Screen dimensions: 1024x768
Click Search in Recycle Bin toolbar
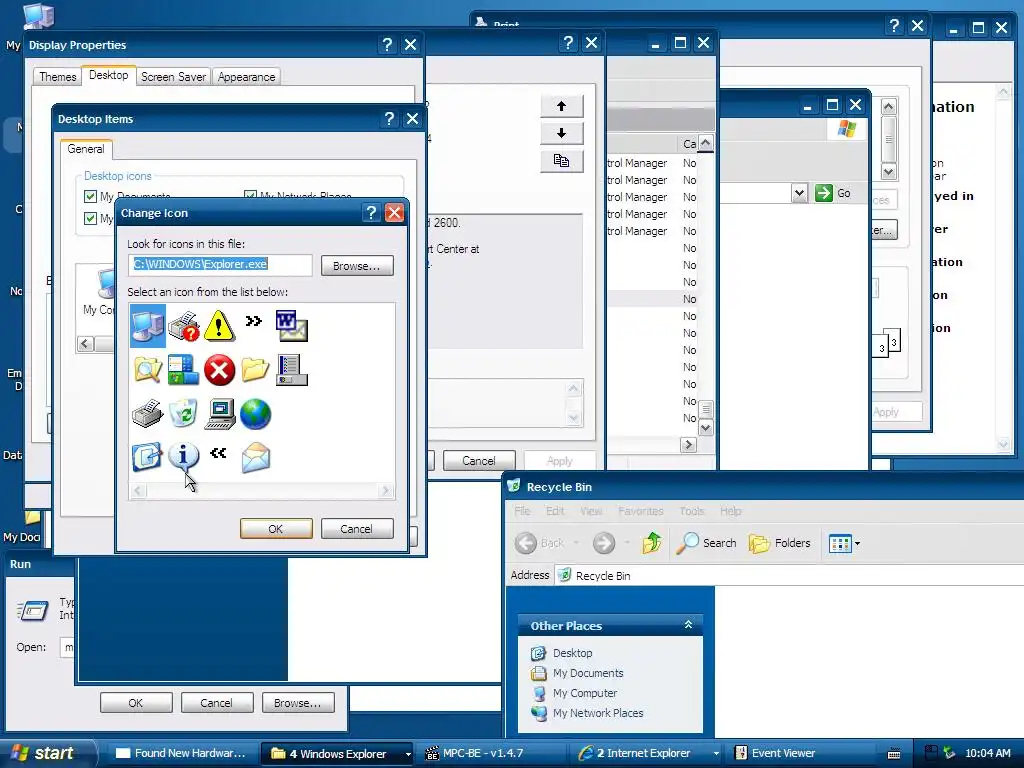[706, 543]
